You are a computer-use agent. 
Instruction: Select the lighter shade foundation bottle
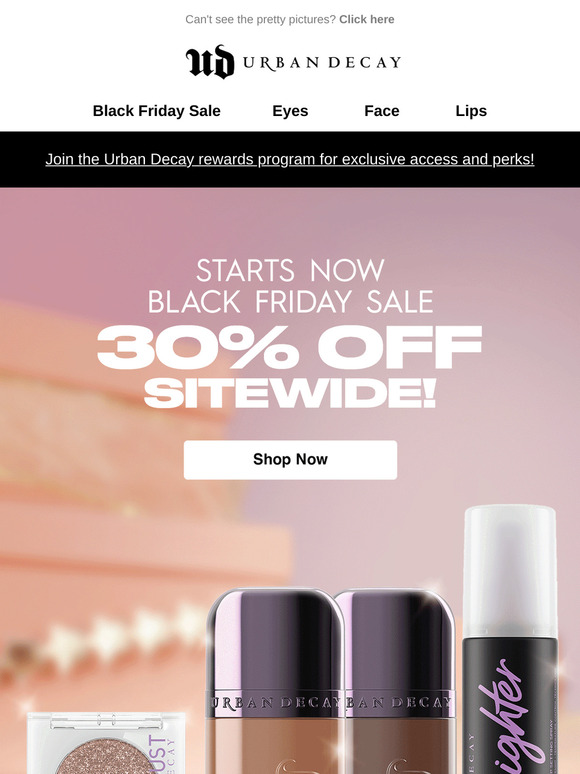point(275,681)
